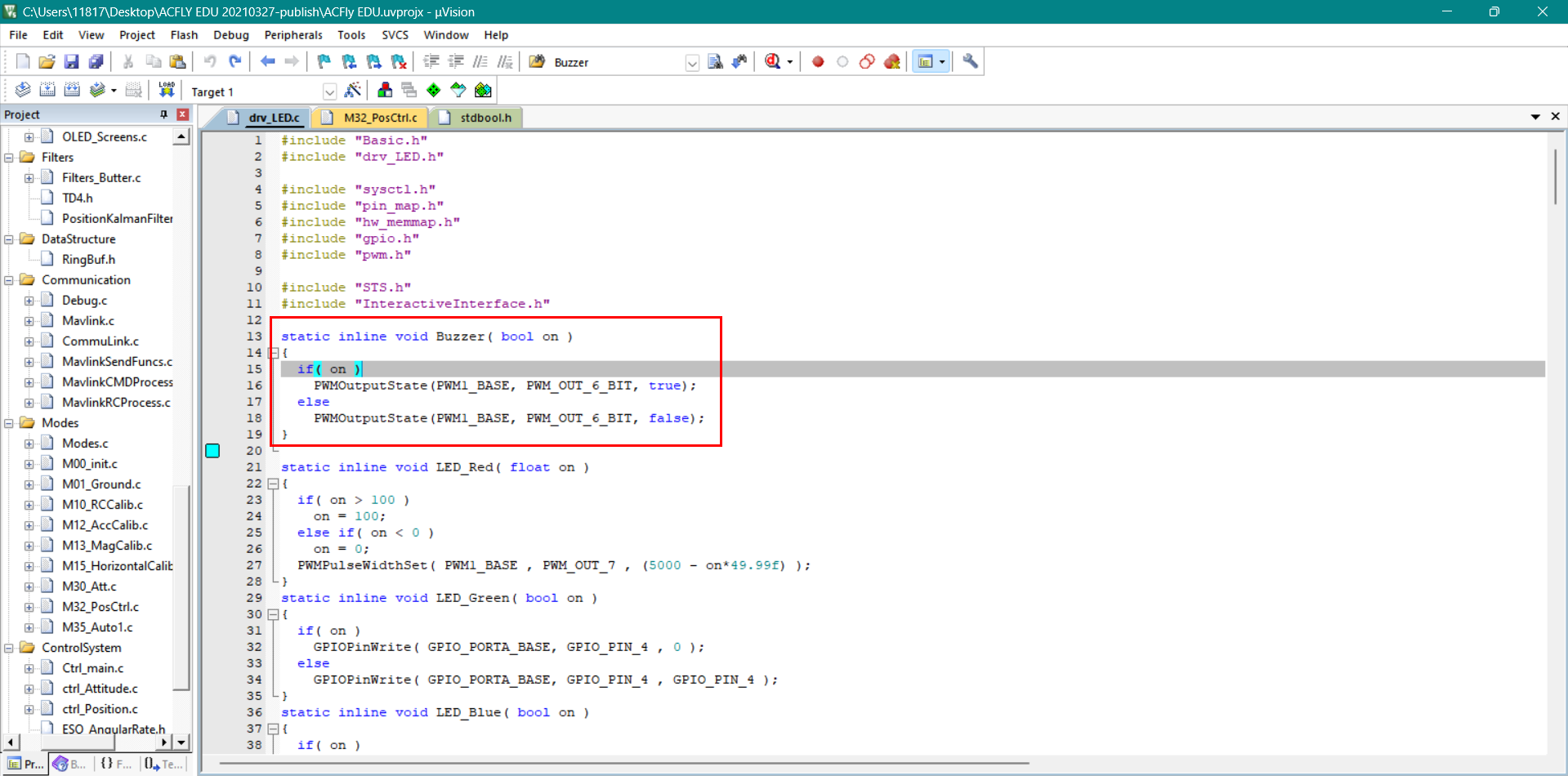
Task: Open the Configuration wrench icon
Action: tap(971, 62)
